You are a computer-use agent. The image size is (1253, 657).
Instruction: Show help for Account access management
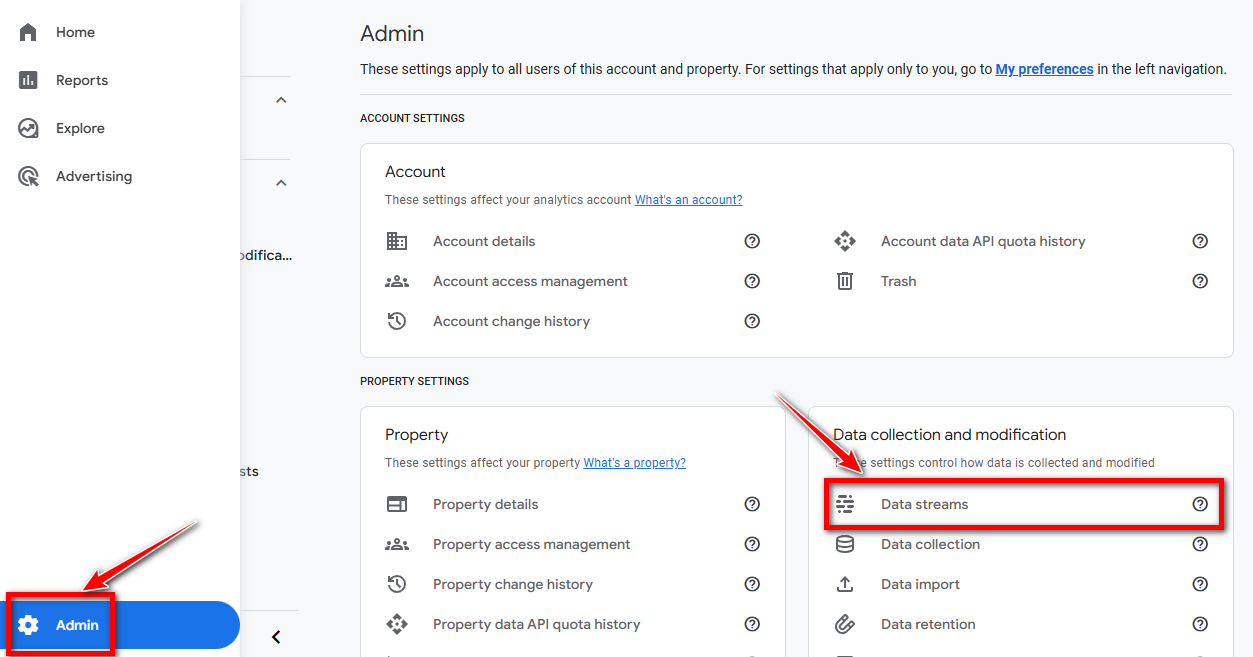tap(752, 281)
